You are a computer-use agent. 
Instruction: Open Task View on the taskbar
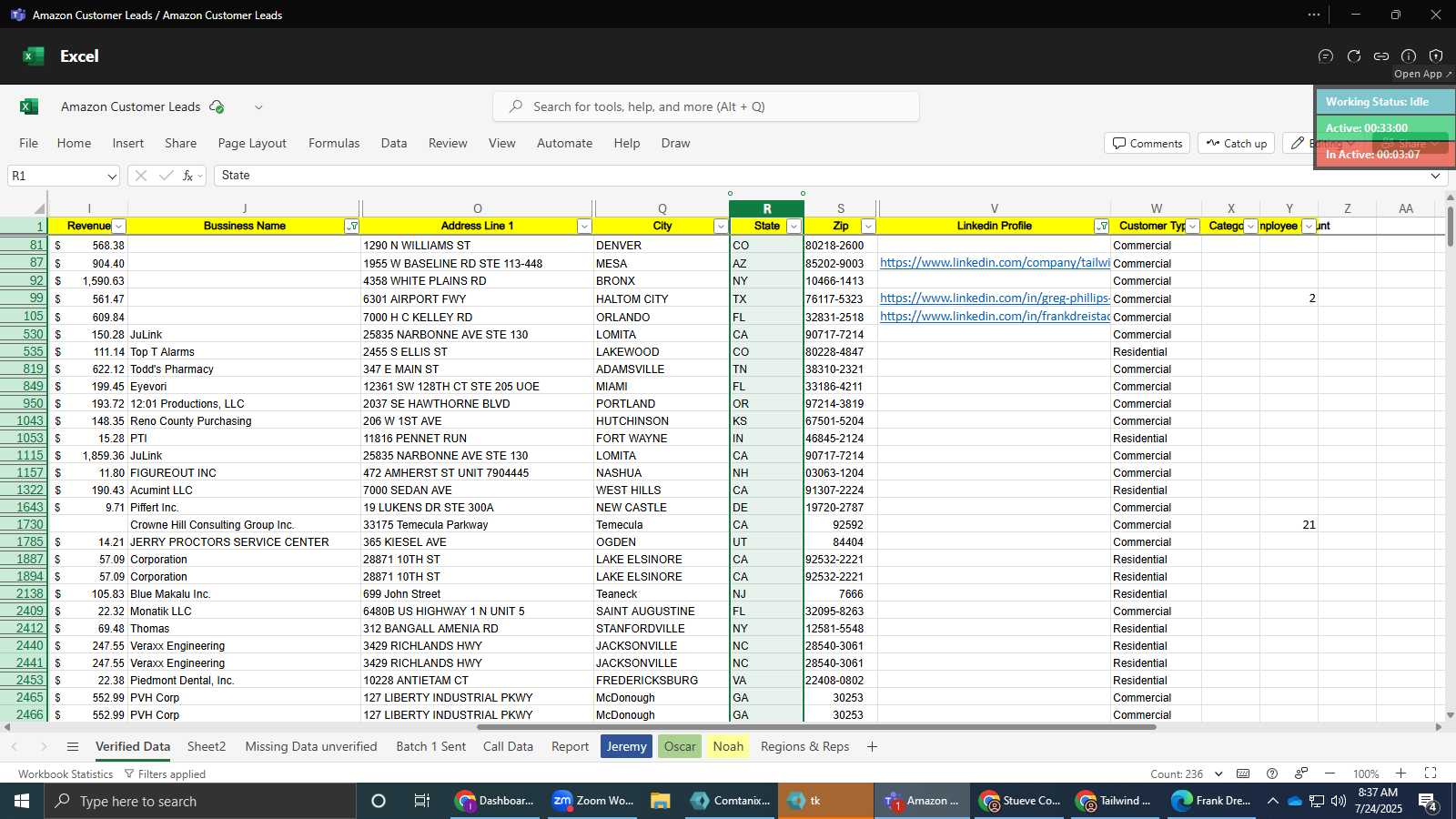[x=422, y=801]
